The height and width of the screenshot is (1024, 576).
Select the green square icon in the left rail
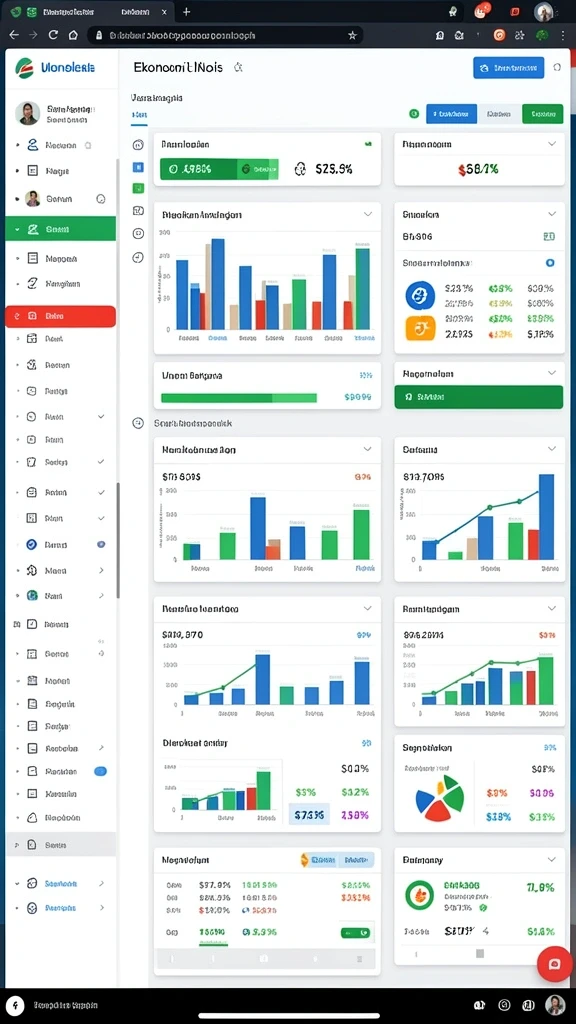tap(138, 188)
